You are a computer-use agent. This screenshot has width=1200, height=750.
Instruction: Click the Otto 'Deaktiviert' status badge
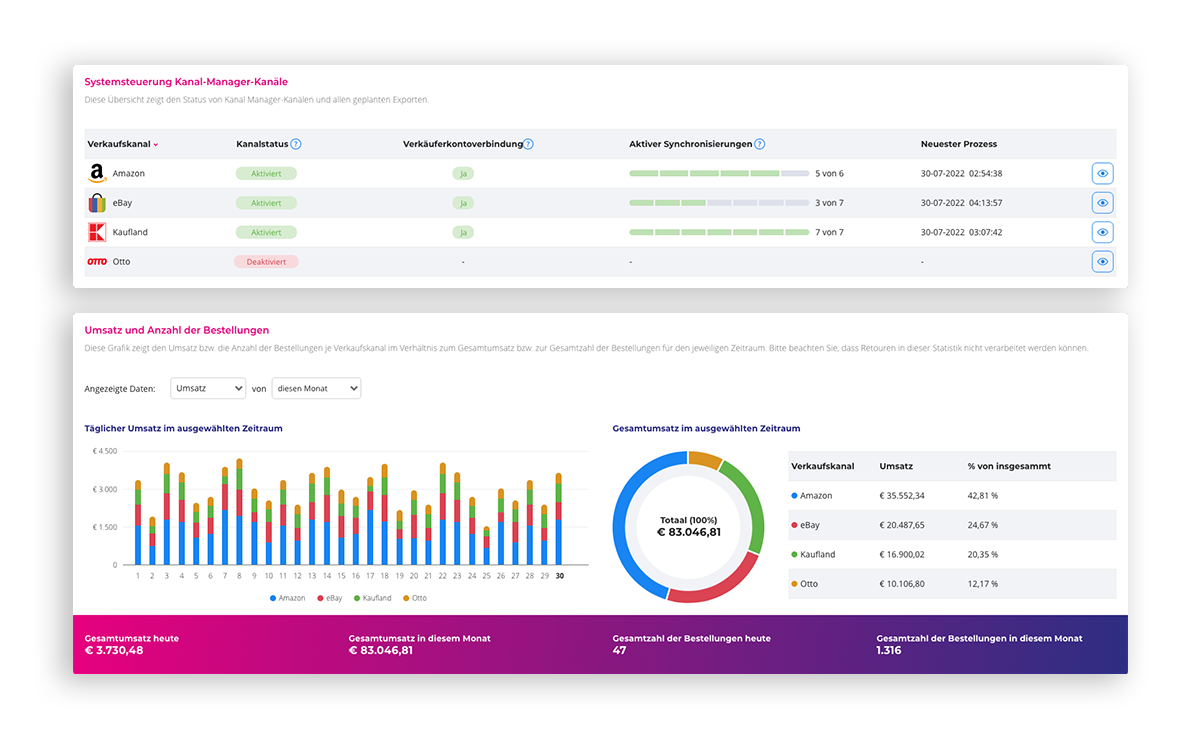click(x=266, y=262)
